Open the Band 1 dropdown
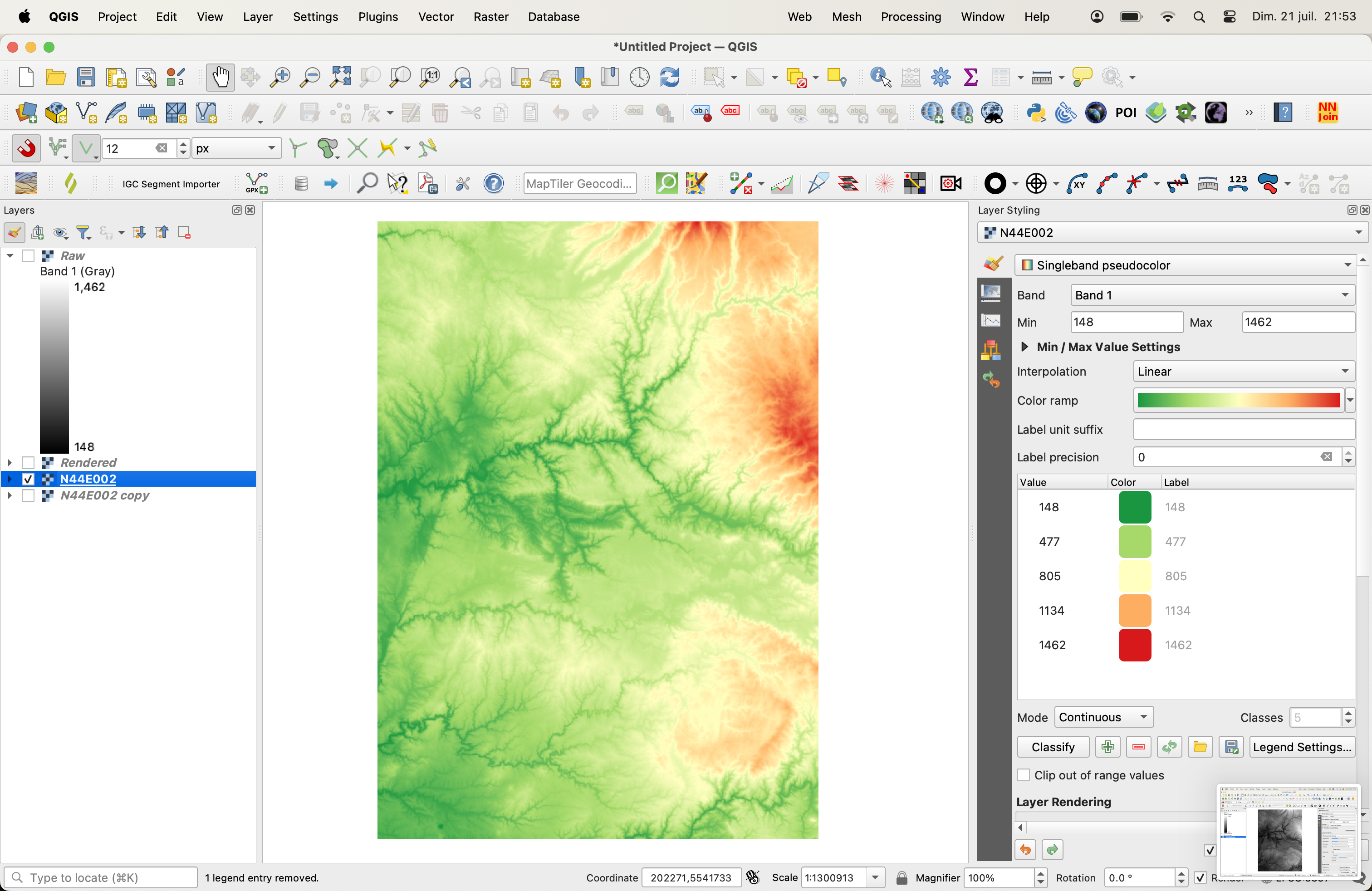Viewport: 1372px width, 891px height. tap(1213, 295)
